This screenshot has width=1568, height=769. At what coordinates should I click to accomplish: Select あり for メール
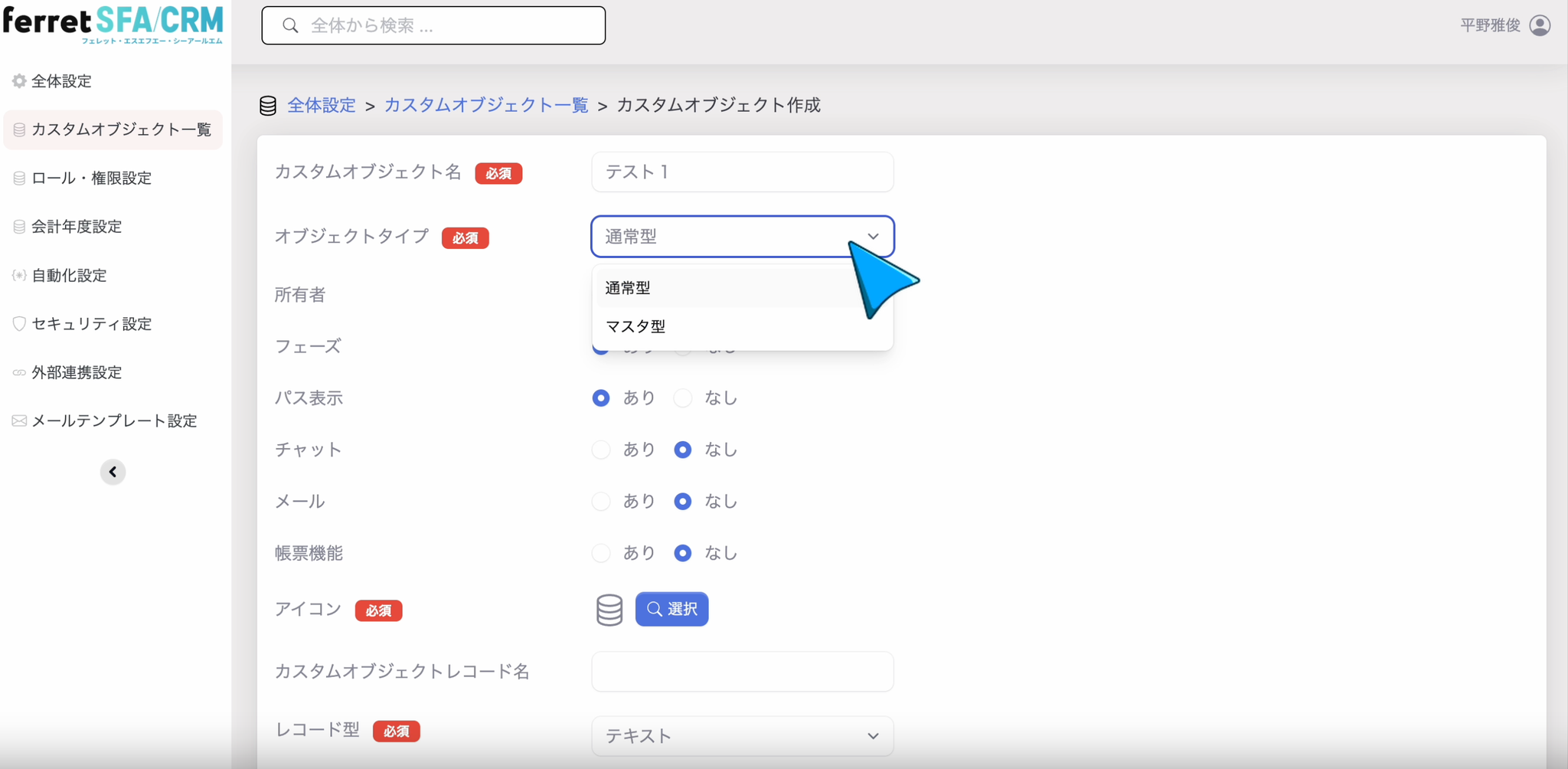click(x=601, y=501)
